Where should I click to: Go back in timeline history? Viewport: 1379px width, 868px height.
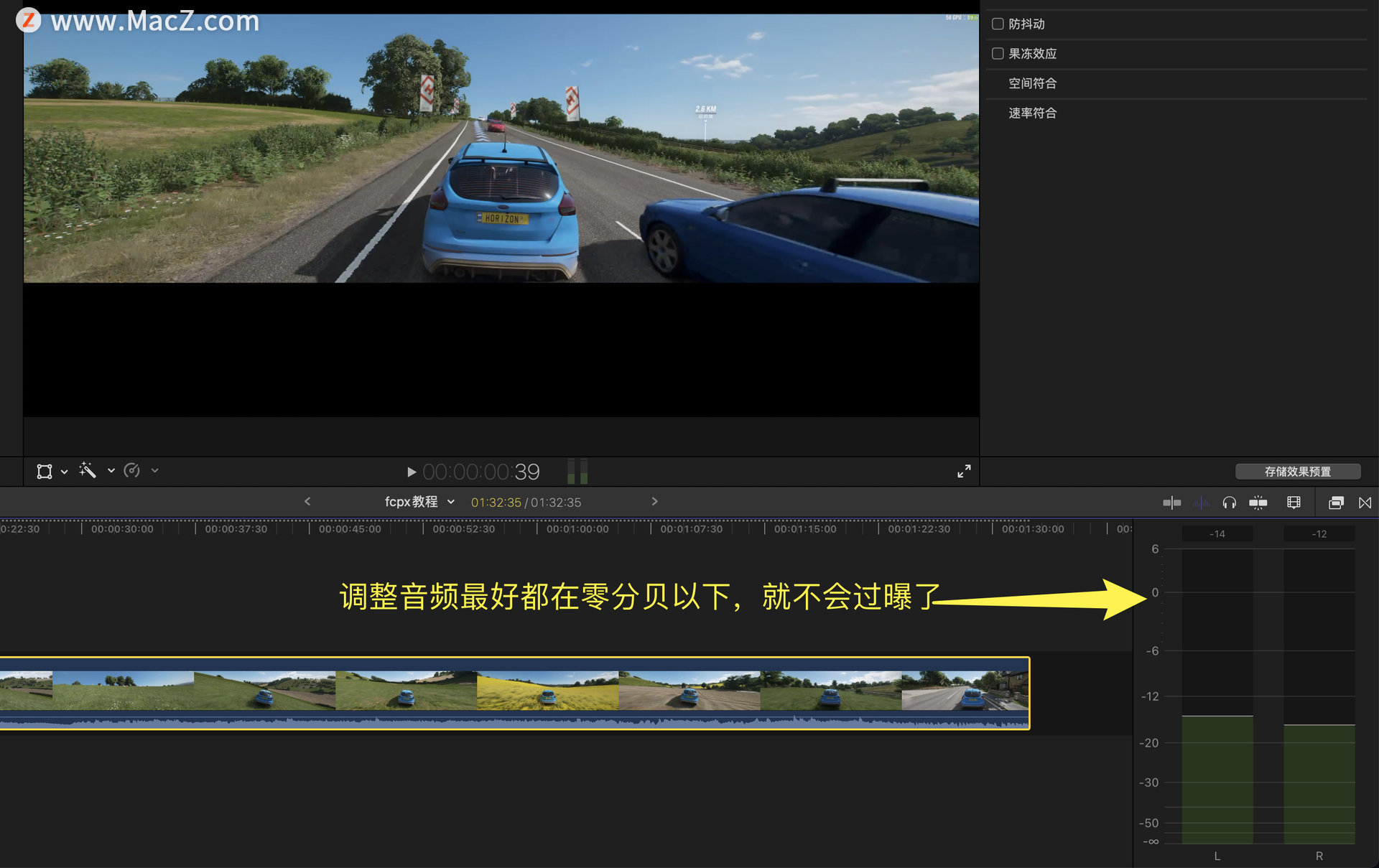tap(307, 501)
